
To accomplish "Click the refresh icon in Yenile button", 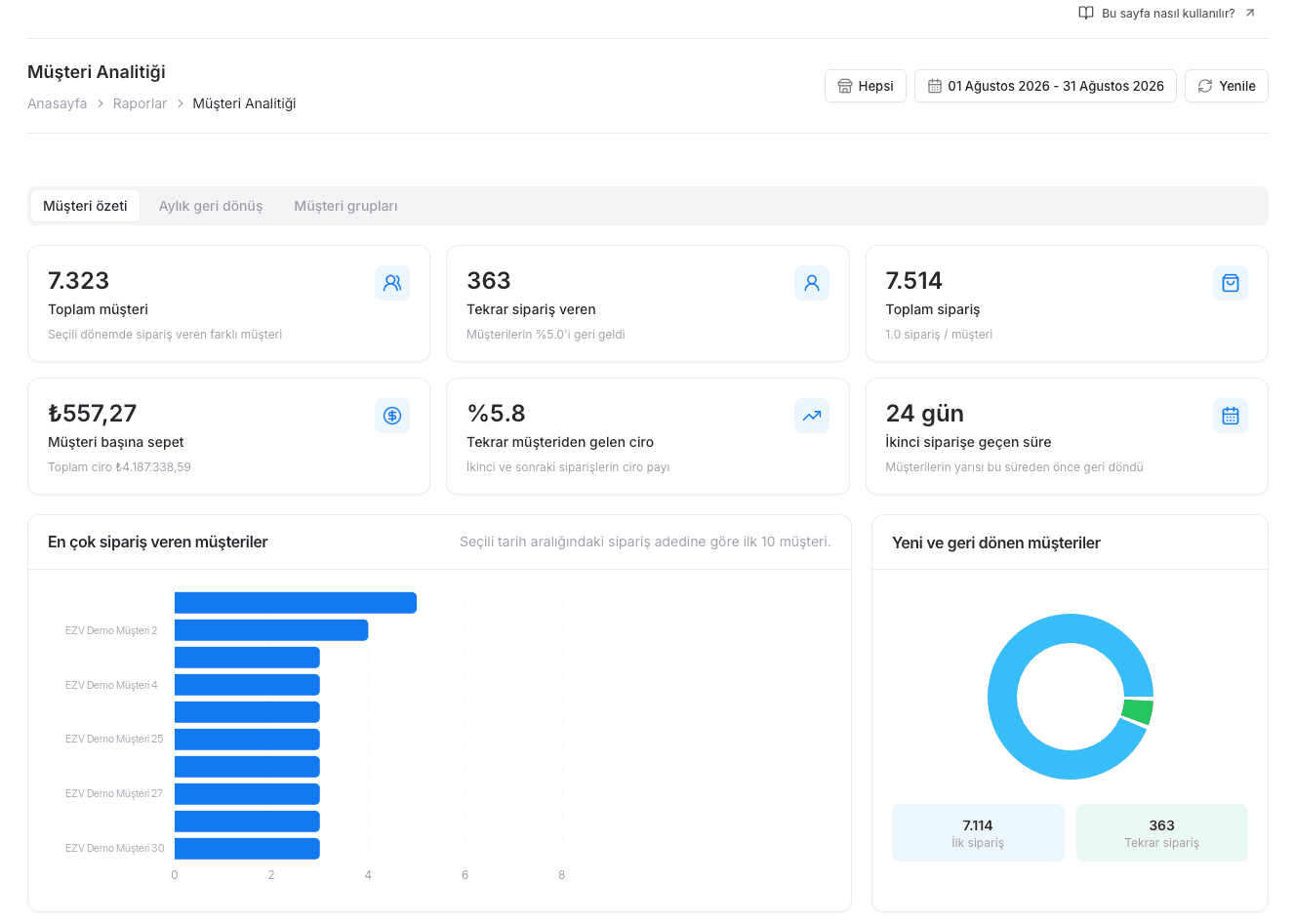I will click(1205, 86).
